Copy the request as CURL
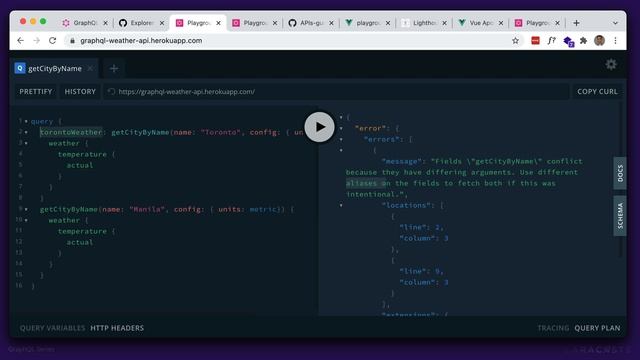This screenshot has width=640, height=360. click(597, 91)
